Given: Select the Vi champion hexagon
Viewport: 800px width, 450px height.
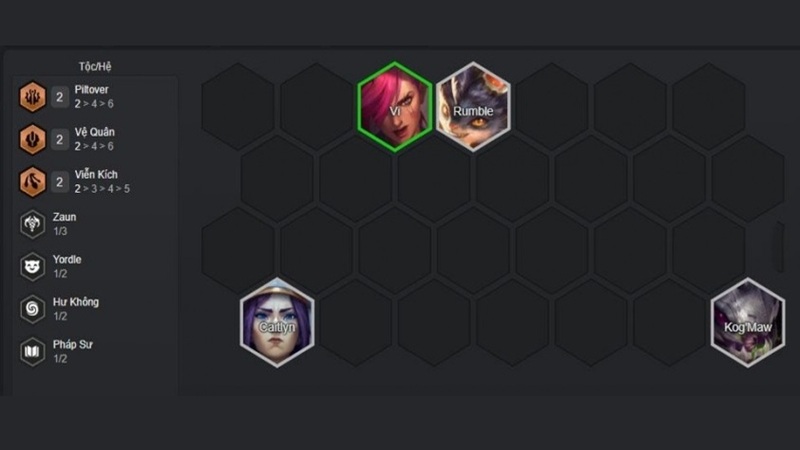Looking at the screenshot, I should coord(395,107).
